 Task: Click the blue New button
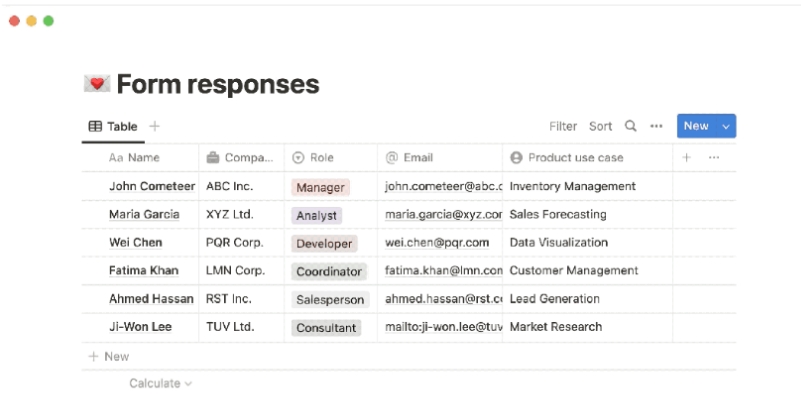tap(697, 126)
